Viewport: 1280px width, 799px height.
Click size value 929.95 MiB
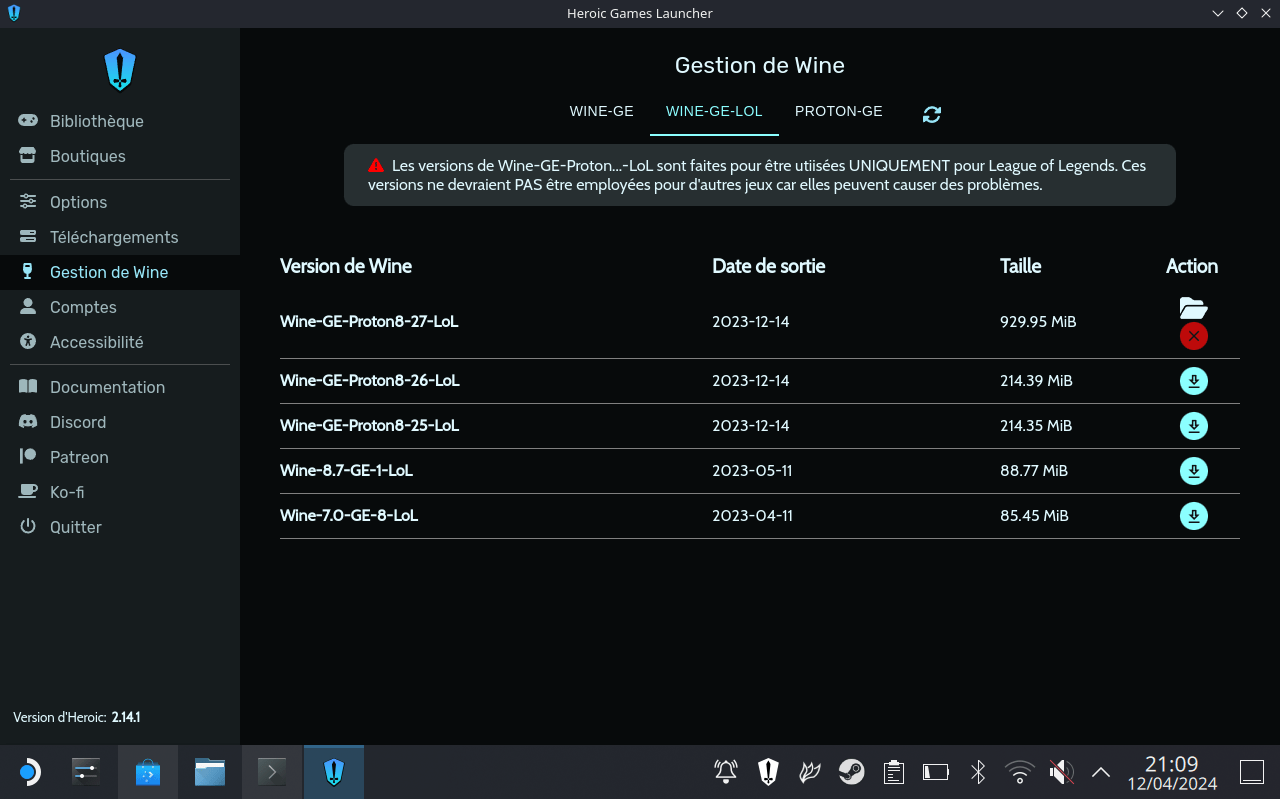click(1038, 322)
